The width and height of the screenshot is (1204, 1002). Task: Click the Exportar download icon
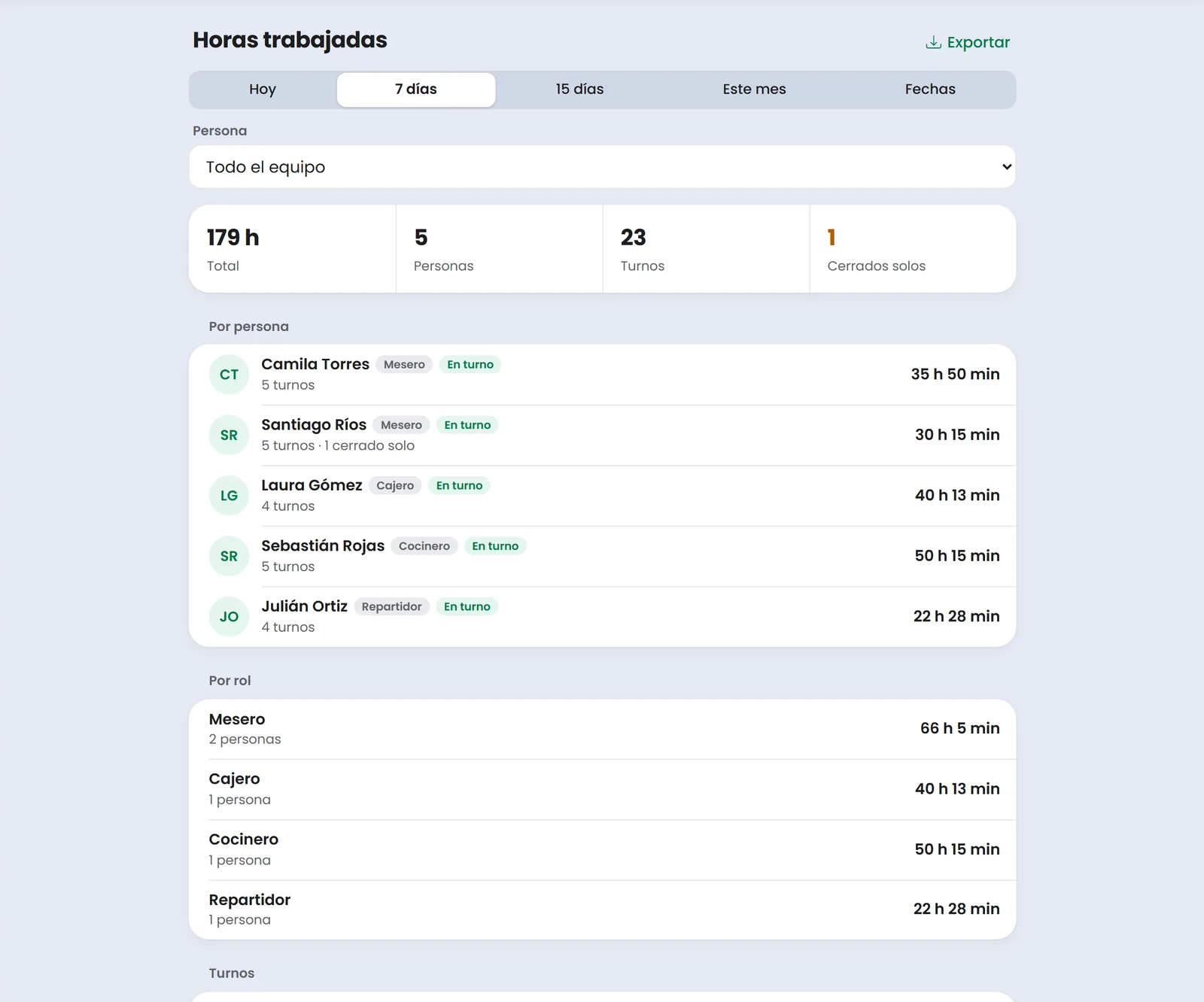tap(933, 42)
